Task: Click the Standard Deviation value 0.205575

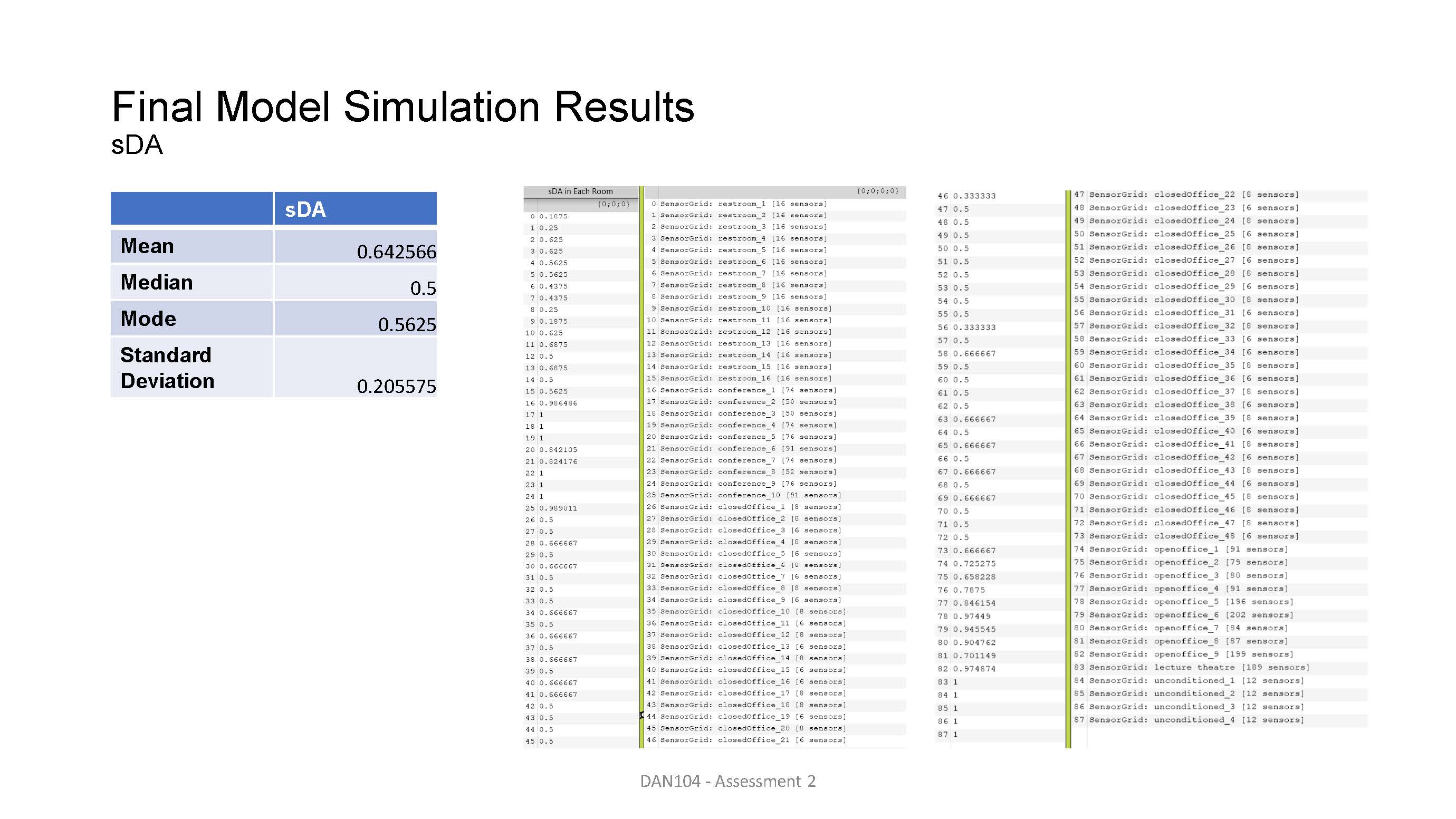Action: [396, 386]
